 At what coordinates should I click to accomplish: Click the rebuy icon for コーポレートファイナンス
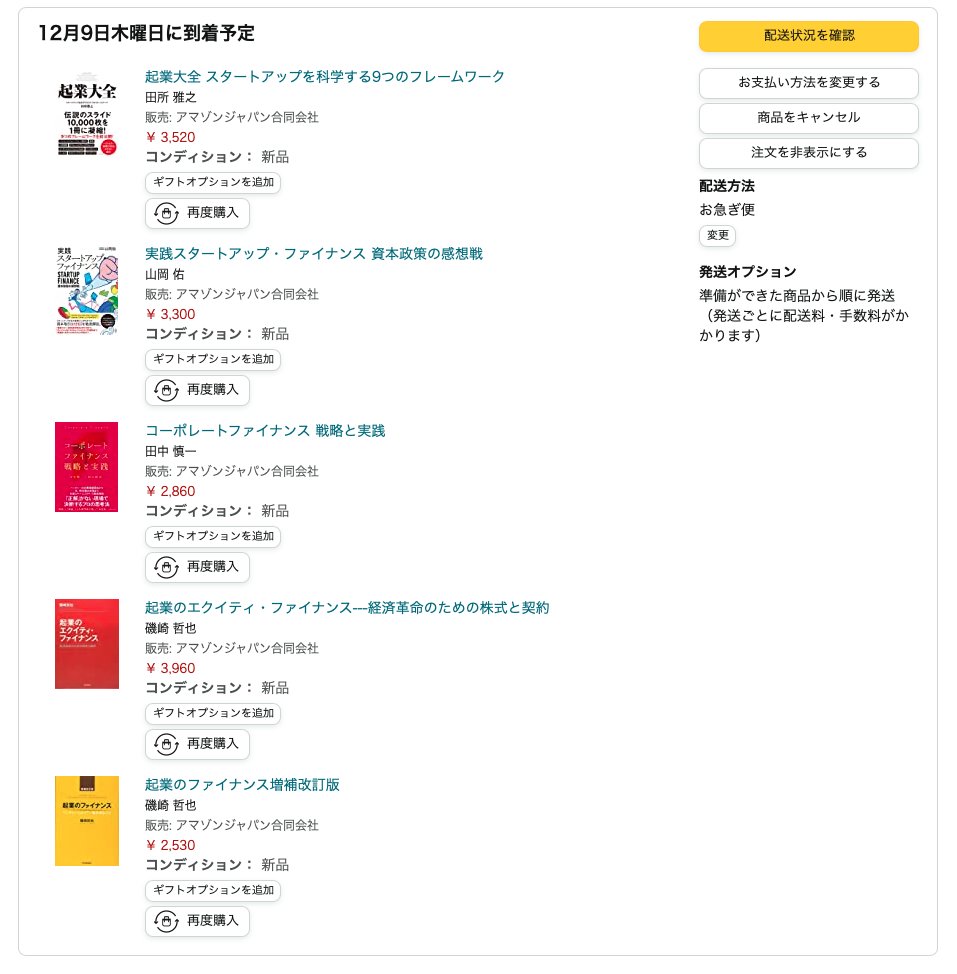click(x=166, y=567)
